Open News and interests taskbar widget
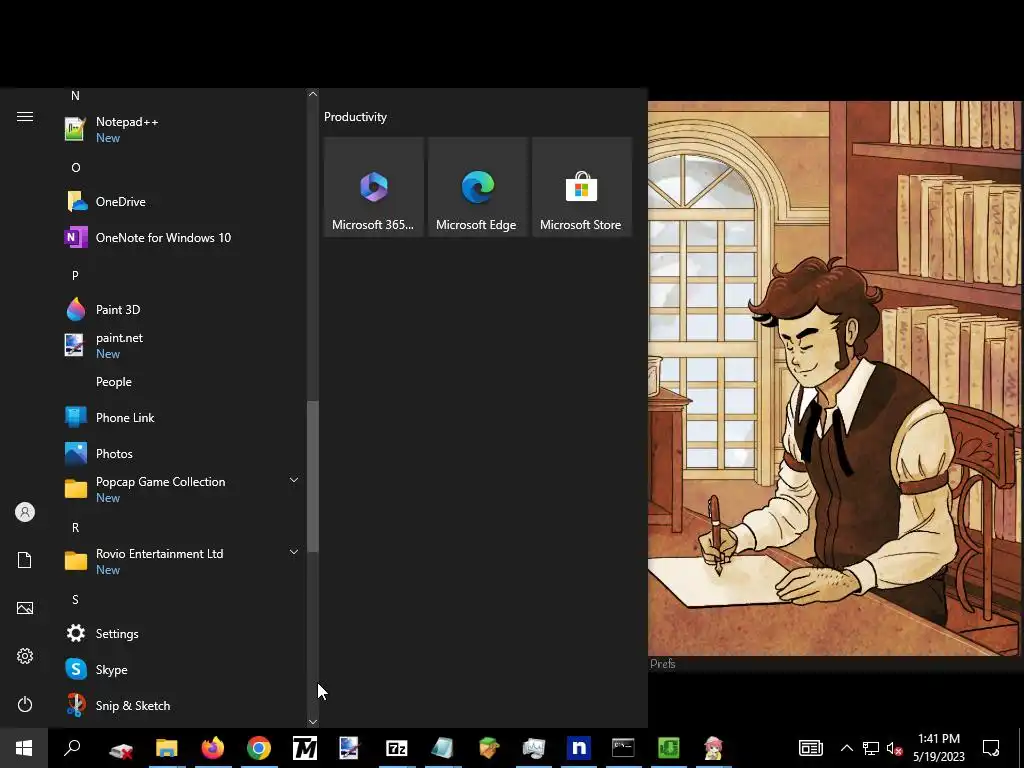 point(810,748)
